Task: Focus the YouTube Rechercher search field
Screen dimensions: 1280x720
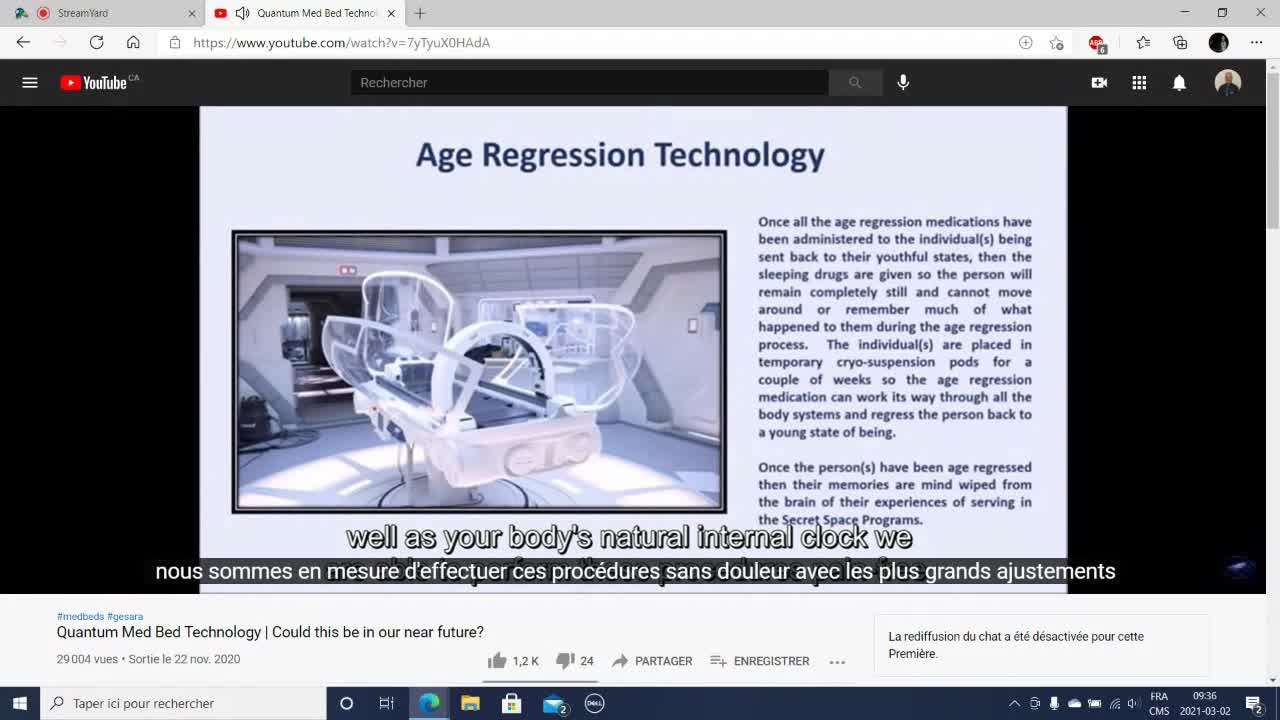Action: pos(590,83)
